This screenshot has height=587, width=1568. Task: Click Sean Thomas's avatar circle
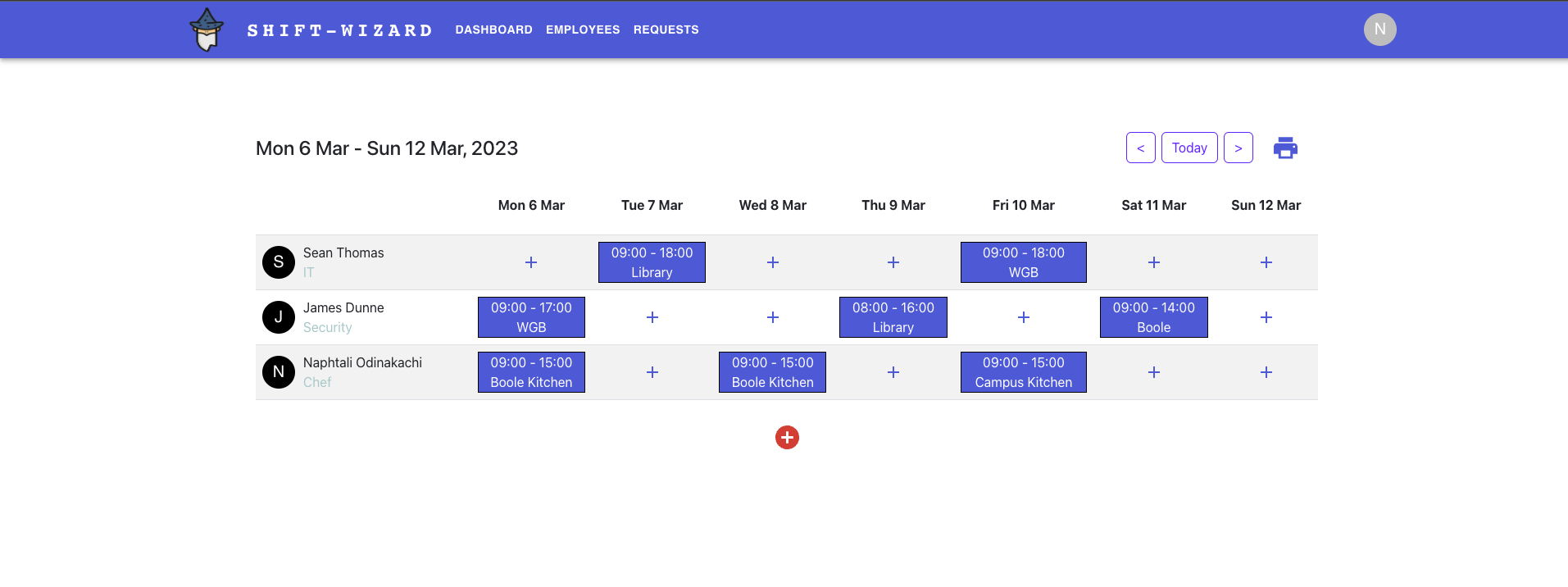(278, 262)
